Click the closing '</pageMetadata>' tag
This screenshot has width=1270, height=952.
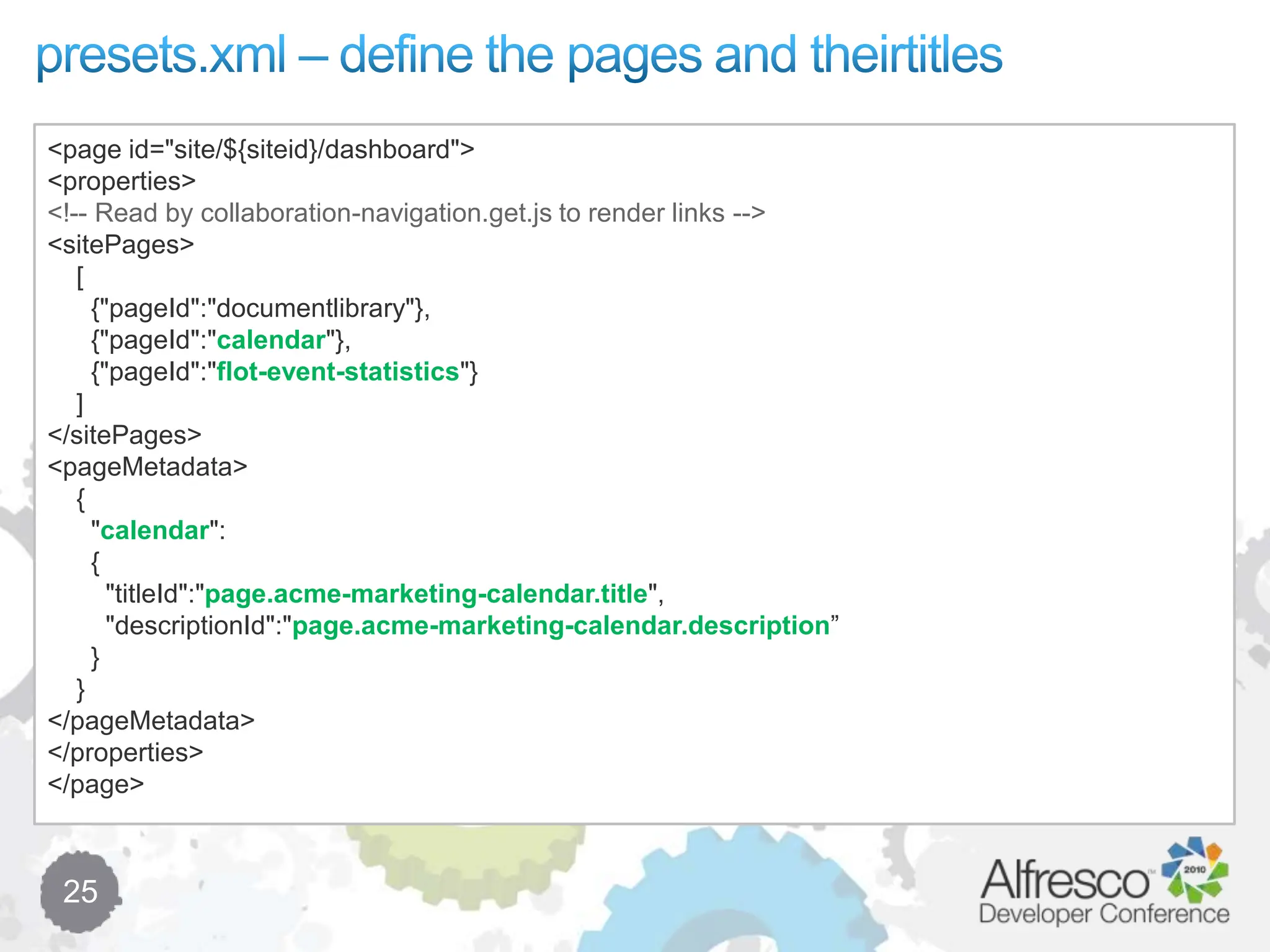(151, 721)
